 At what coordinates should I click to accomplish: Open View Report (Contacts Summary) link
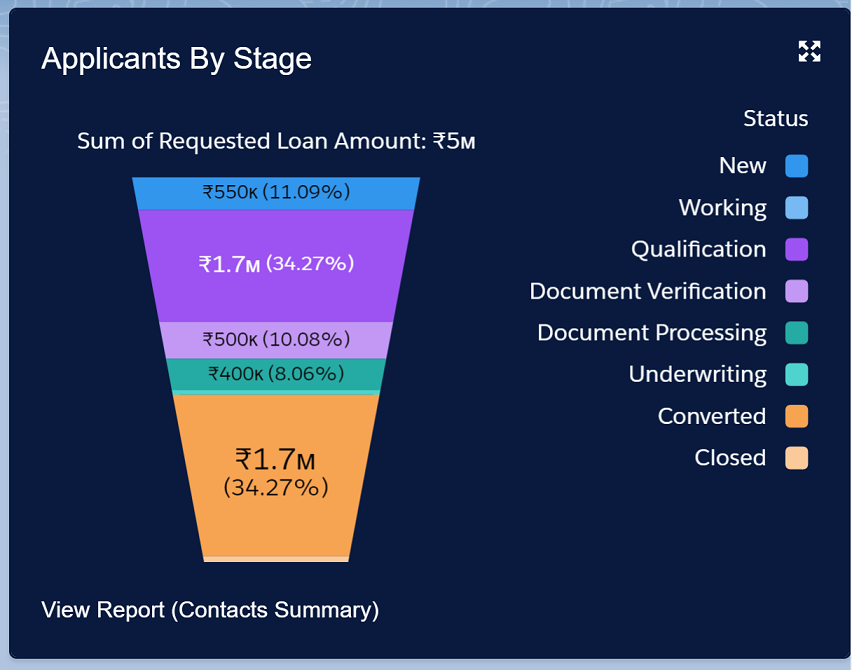coord(210,610)
